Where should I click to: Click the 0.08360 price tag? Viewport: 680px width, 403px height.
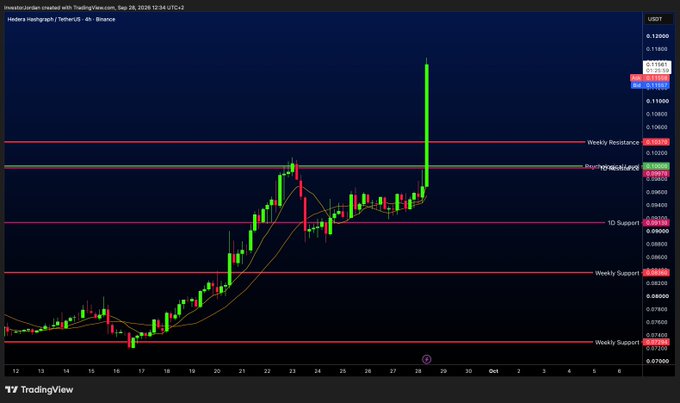point(656,273)
